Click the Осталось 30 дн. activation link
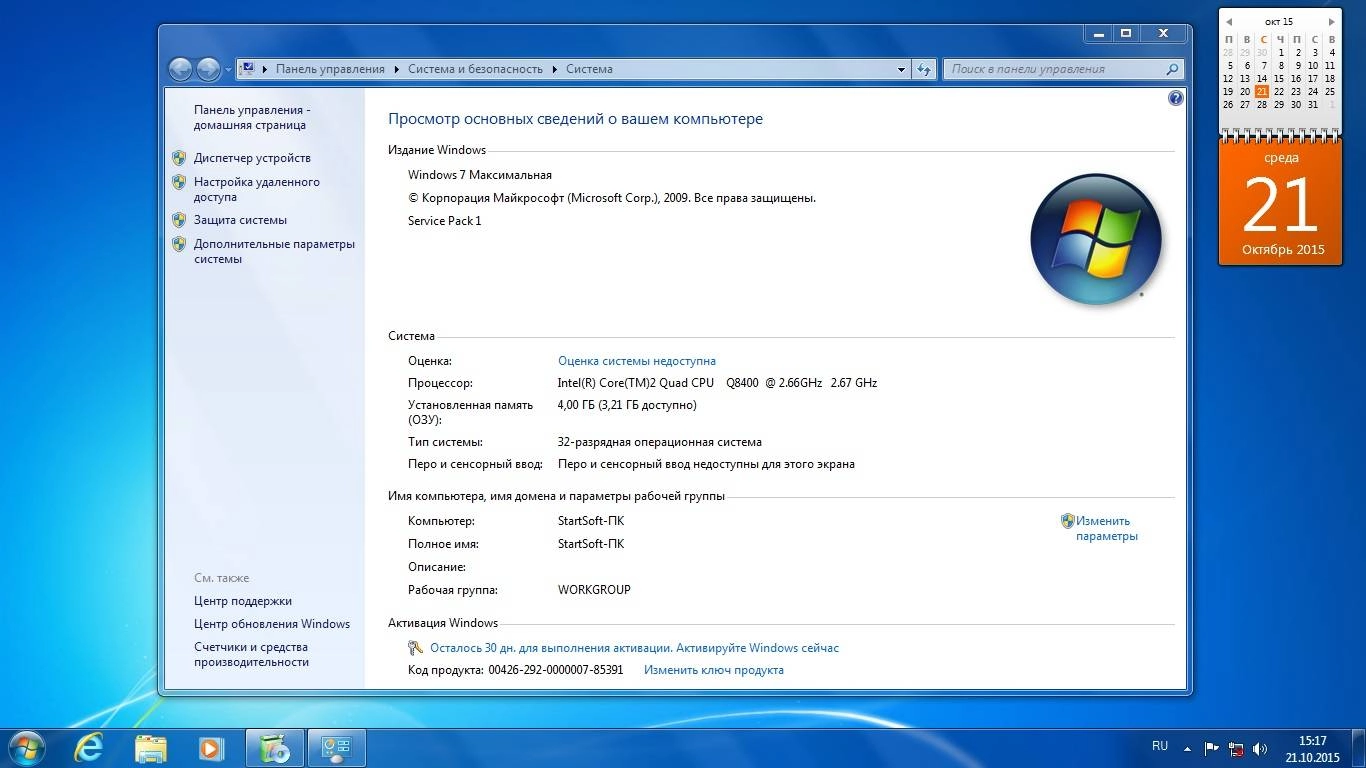1366x768 pixels. tap(634, 648)
